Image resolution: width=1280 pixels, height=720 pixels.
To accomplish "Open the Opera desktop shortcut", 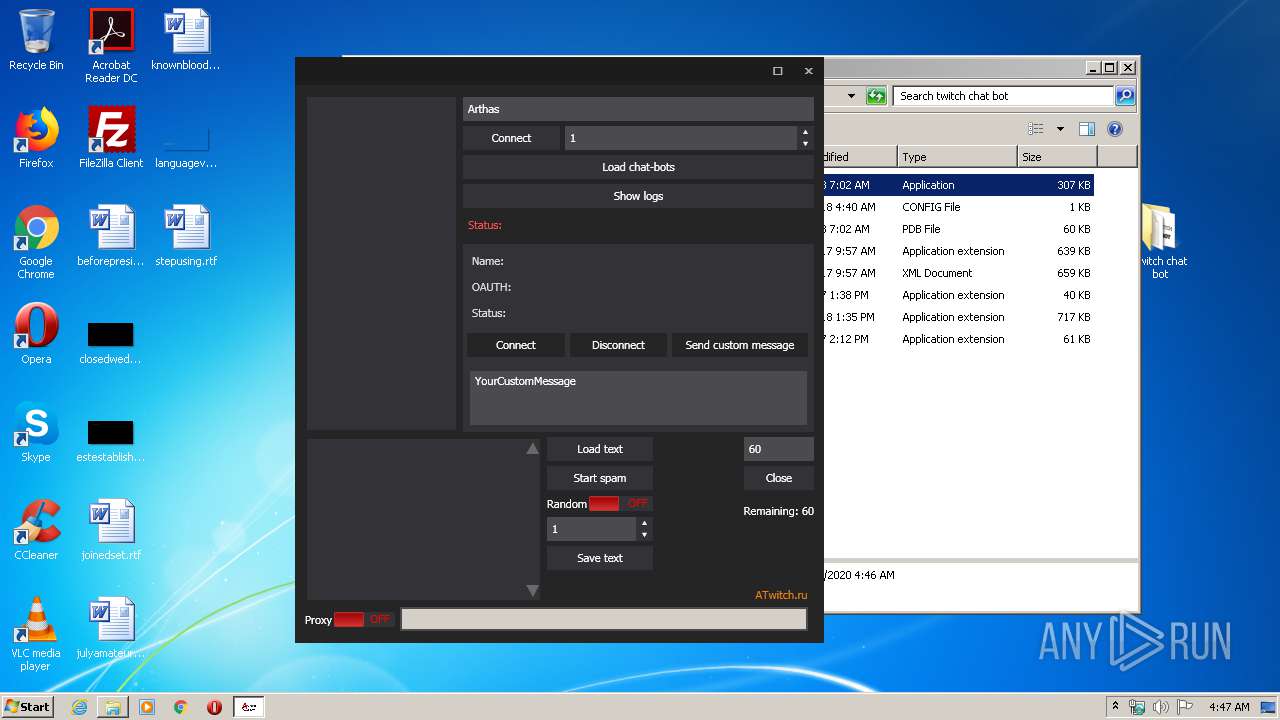I will (36, 334).
